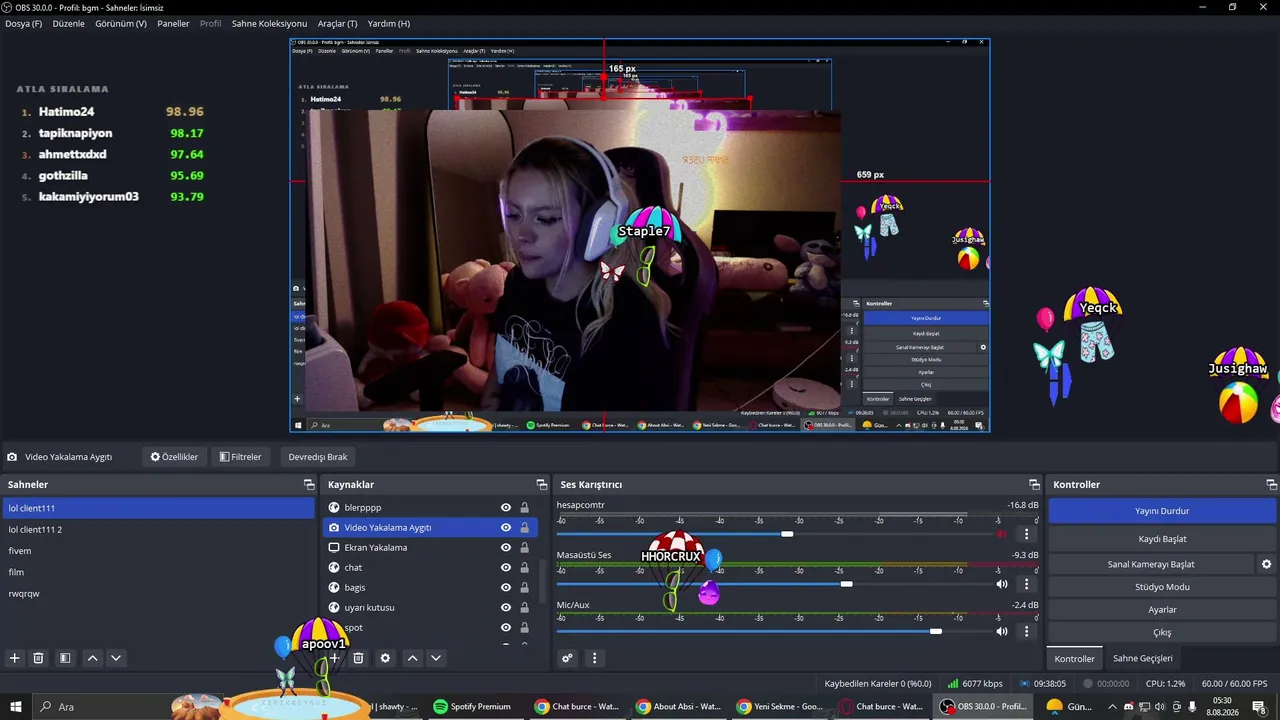This screenshot has height=720, width=1280.
Task: Open Ayarlar in the Kontroller dock
Action: pos(1162,610)
